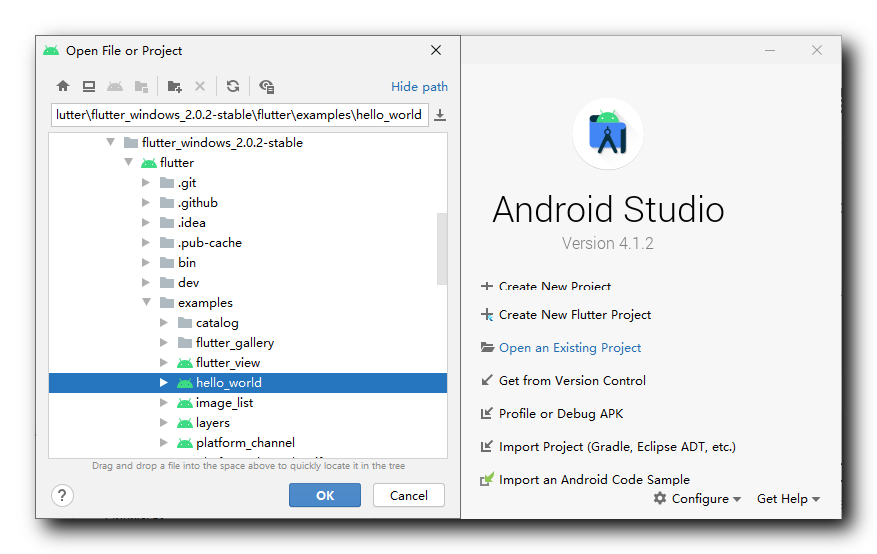Expand the .github folder
The height and width of the screenshot is (554, 877).
[x=146, y=202]
